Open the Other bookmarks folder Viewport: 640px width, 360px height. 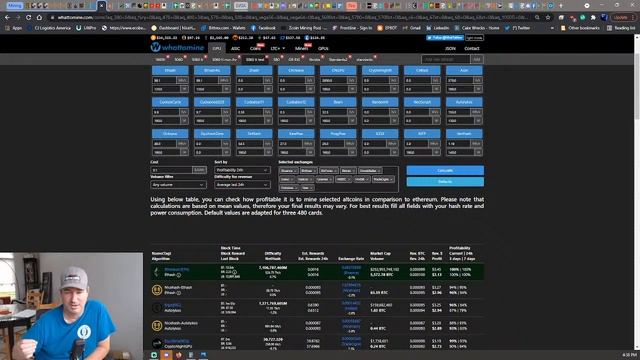580,28
